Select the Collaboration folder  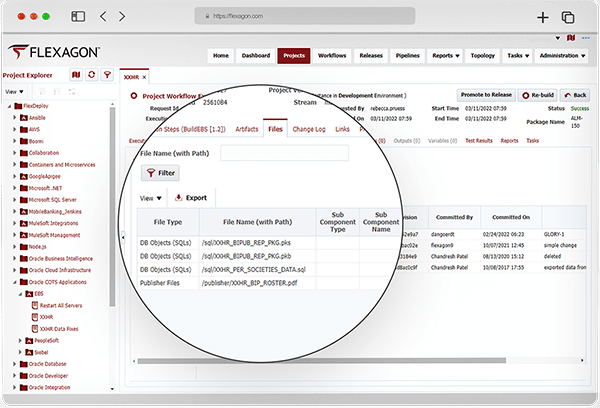click(44, 153)
